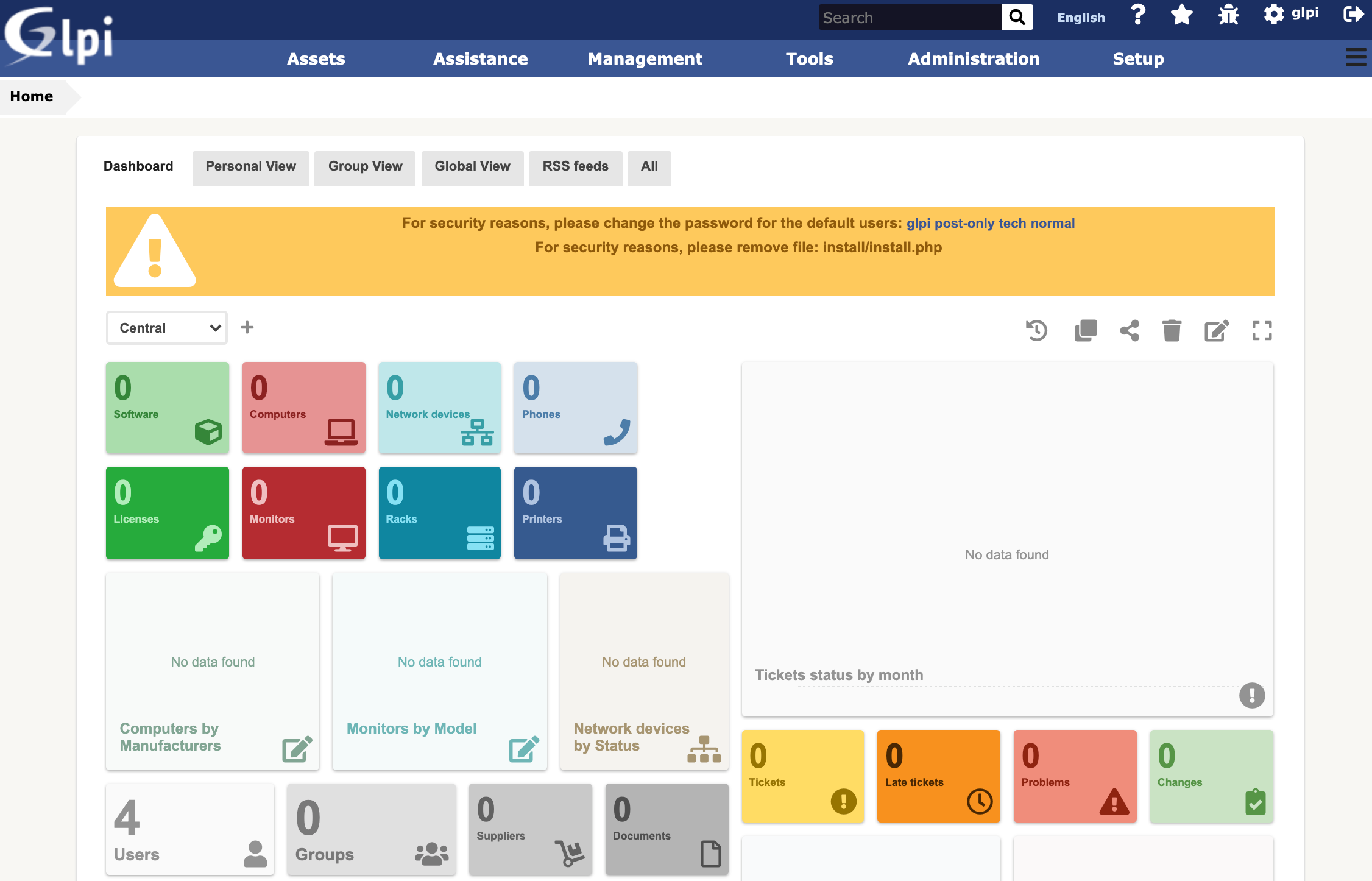1372x881 pixels.
Task: Click the logout arrow icon
Action: click(1353, 15)
